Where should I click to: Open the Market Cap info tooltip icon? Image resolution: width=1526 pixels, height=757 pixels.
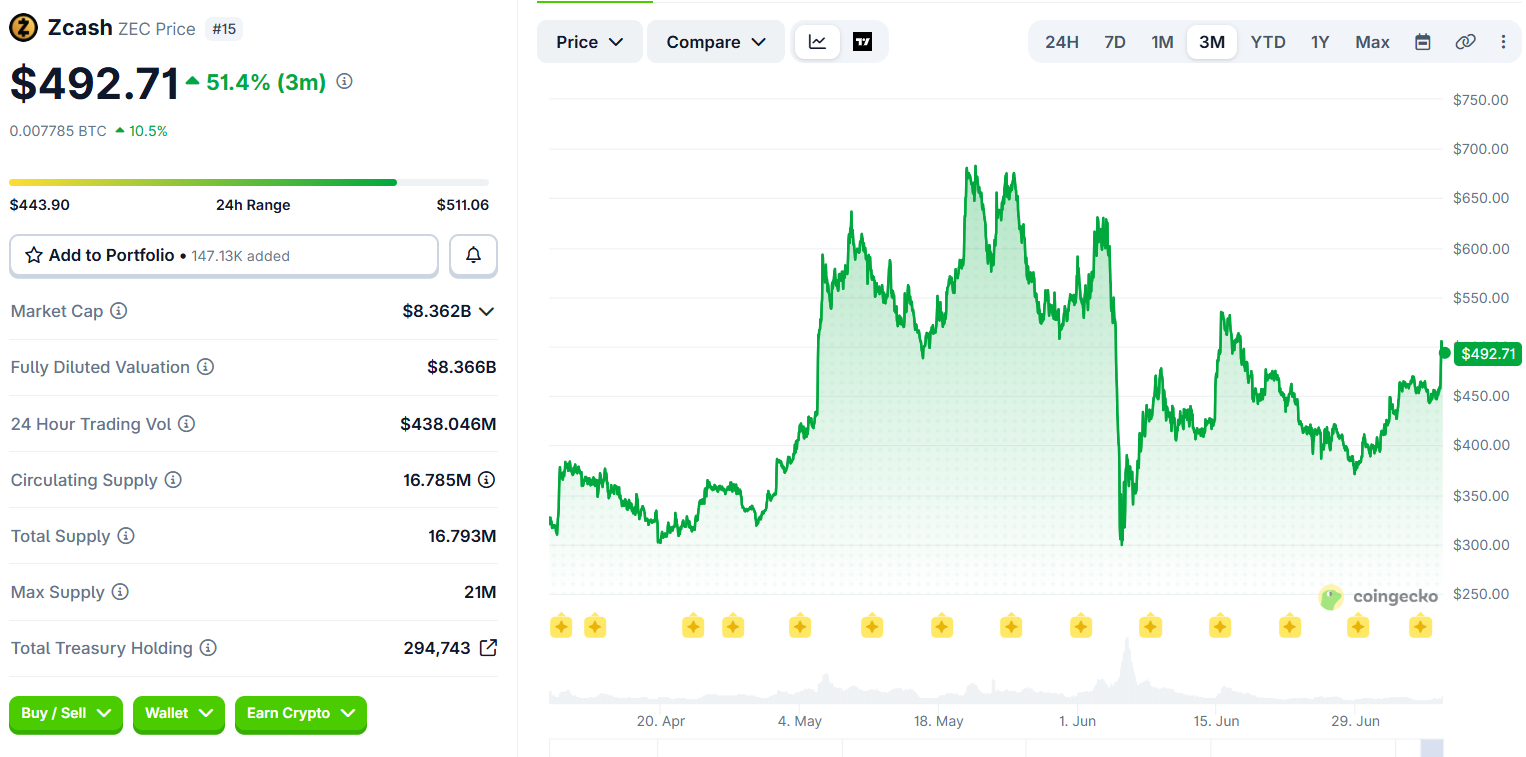(118, 311)
